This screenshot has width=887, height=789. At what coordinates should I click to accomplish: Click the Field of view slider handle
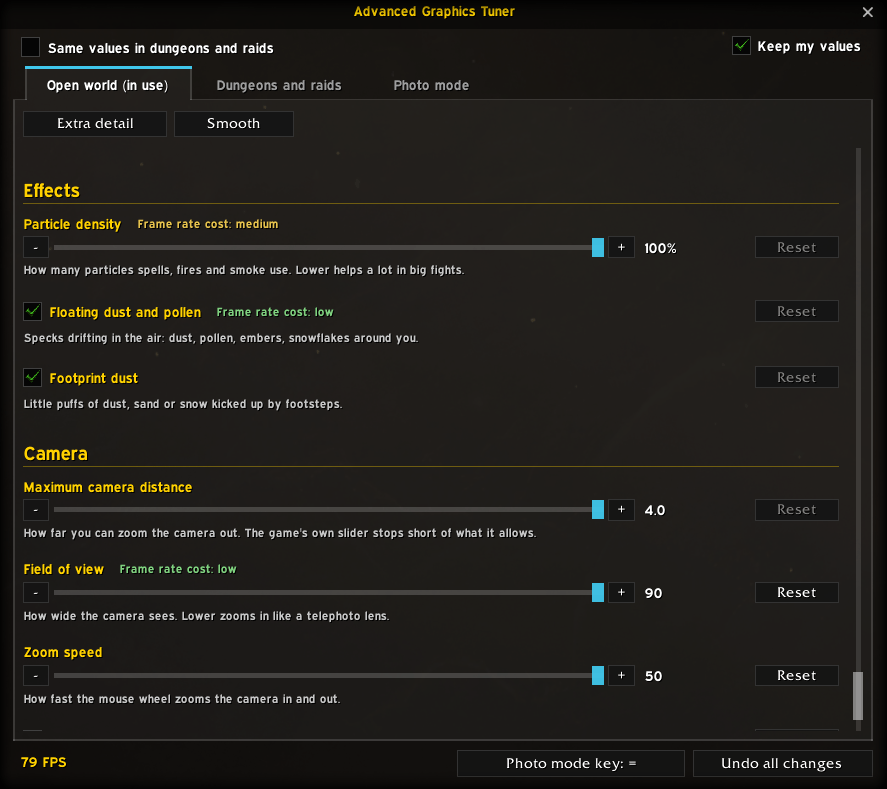tap(598, 593)
